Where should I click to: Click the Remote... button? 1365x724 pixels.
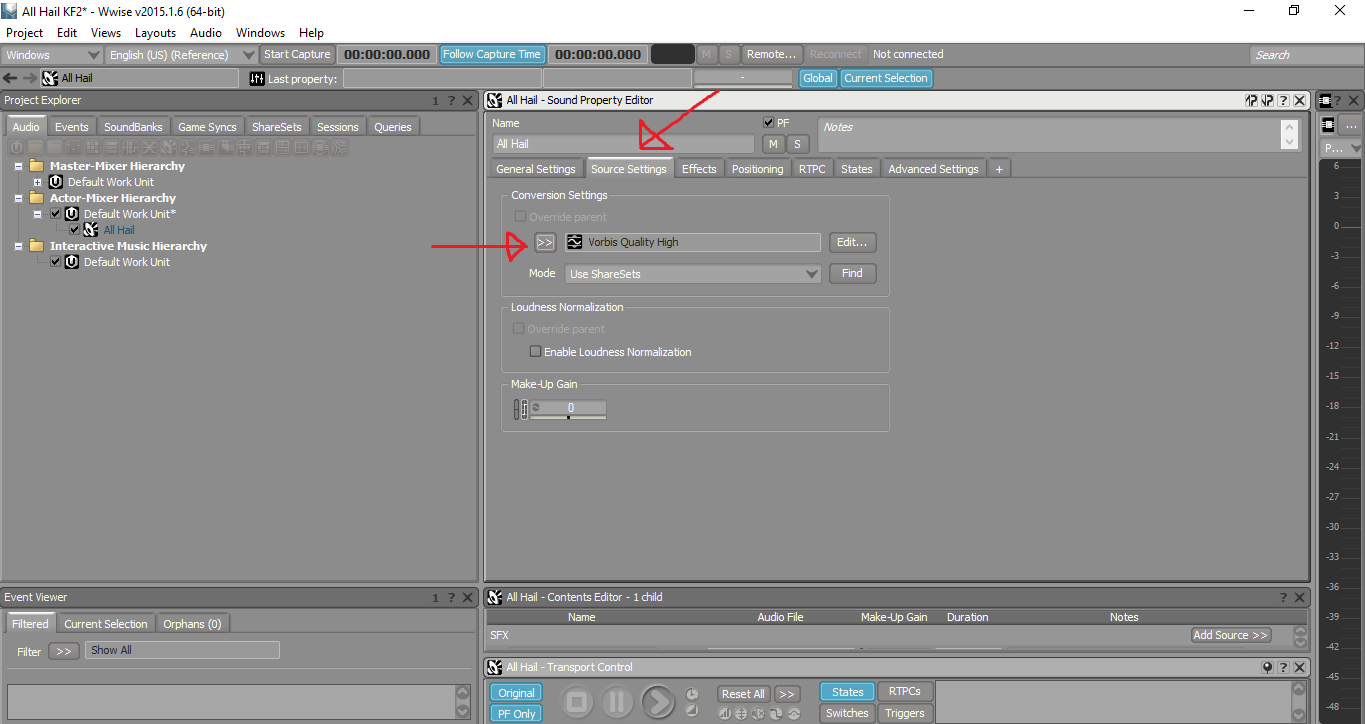pyautogui.click(x=772, y=55)
